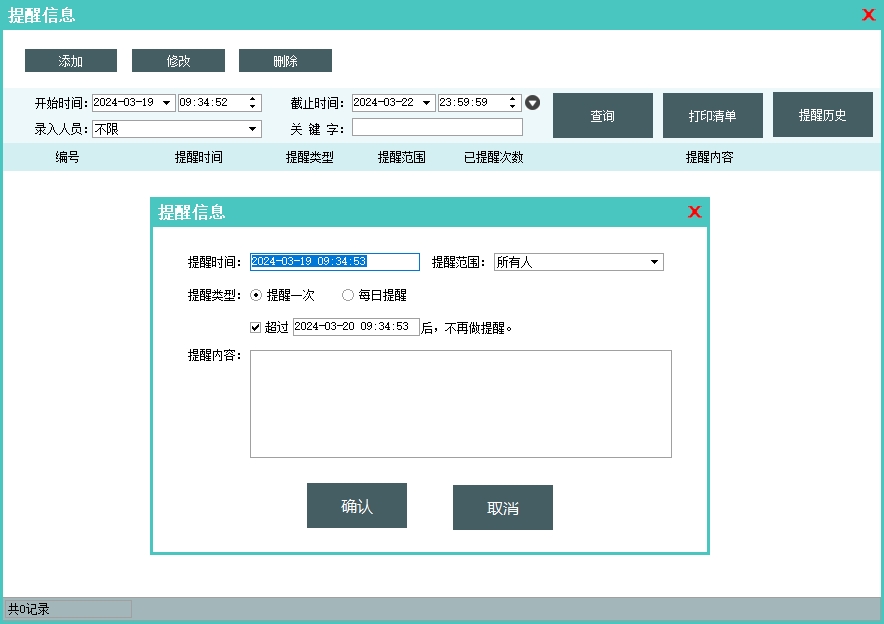Open 打印清单 print list
Image resolution: width=884 pixels, height=624 pixels.
pos(712,116)
